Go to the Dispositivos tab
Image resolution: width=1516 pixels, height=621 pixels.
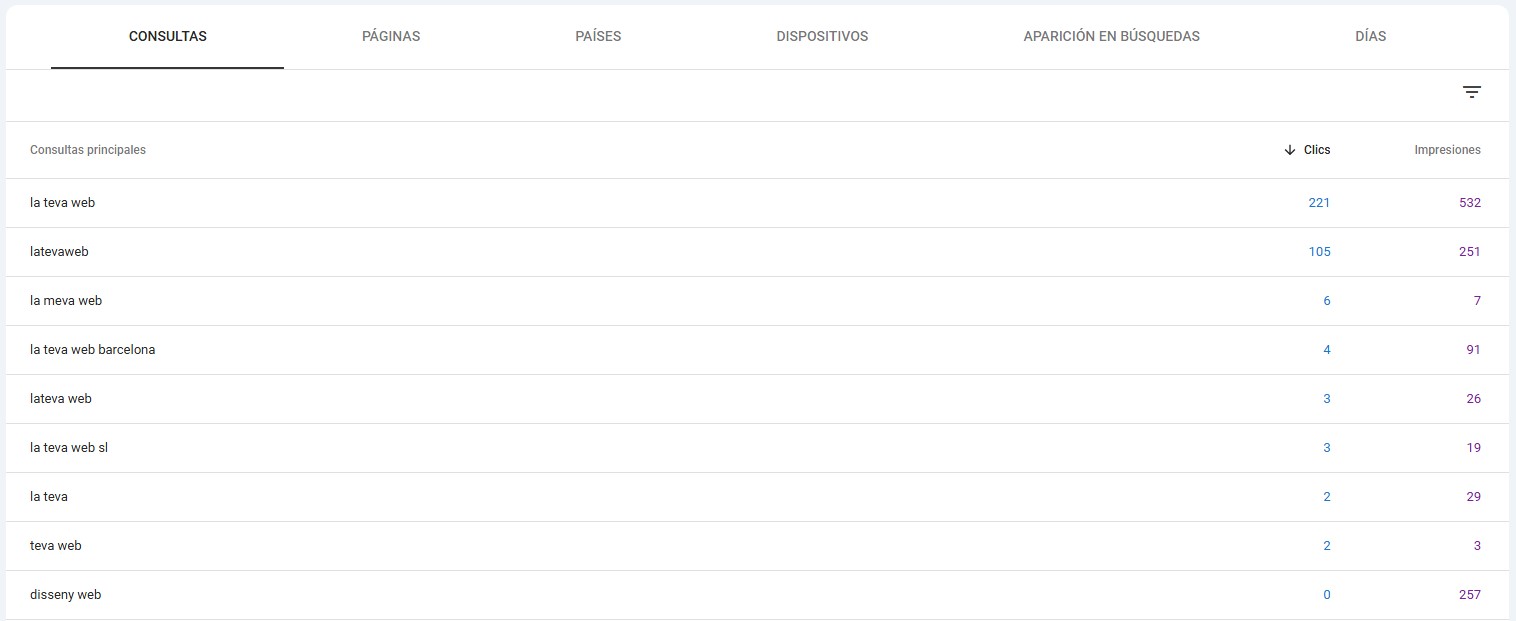coord(822,36)
